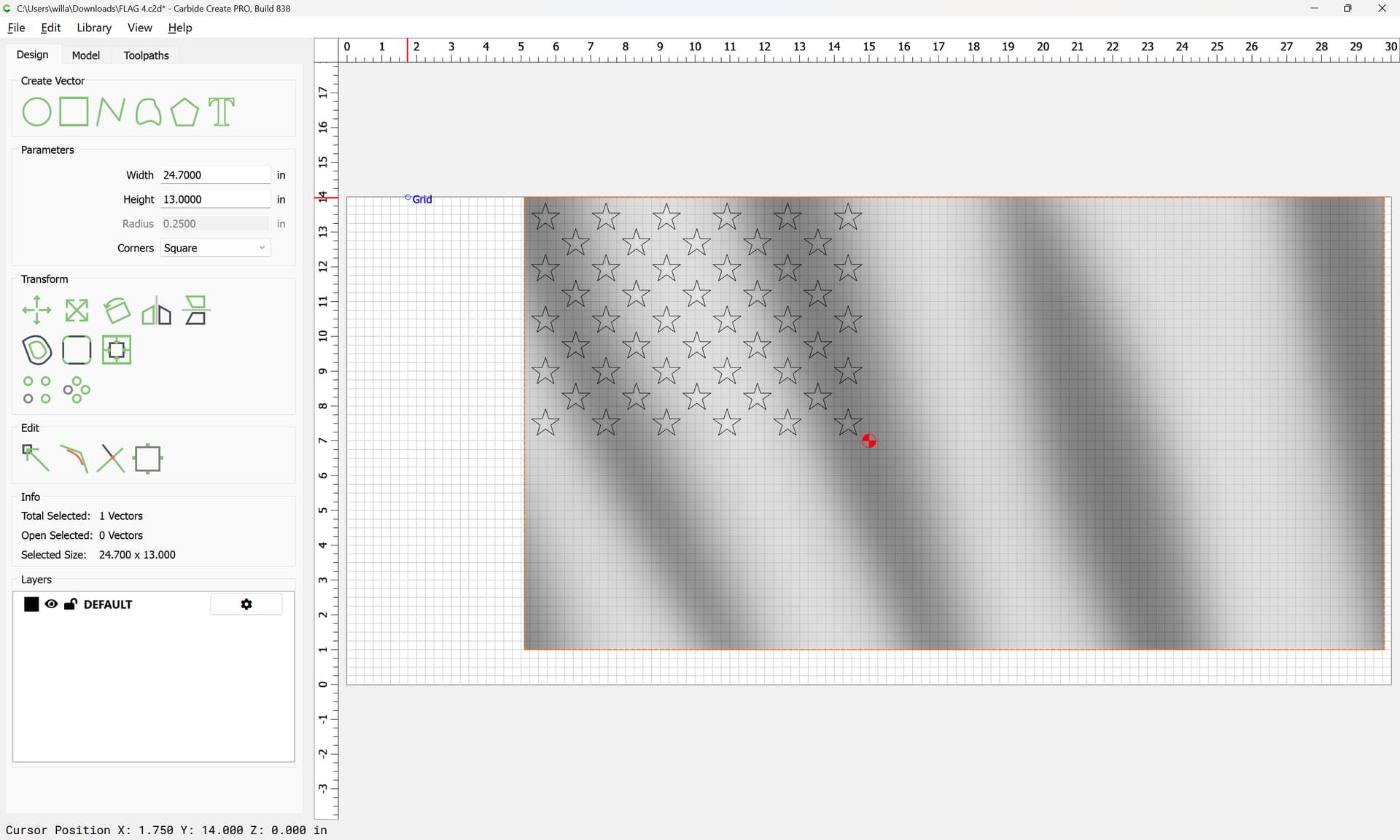
Task: Open the Offset Vector tool
Action: click(36, 350)
